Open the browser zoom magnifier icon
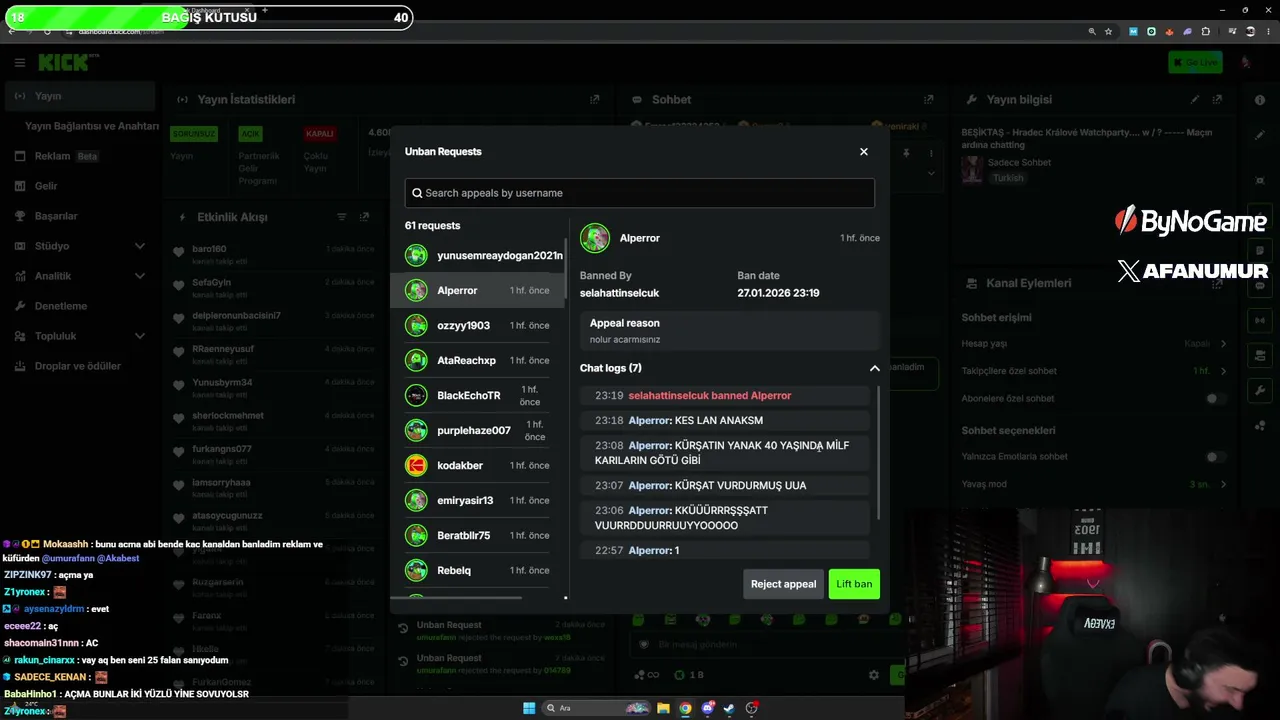This screenshot has height=720, width=1280. 1092,31
